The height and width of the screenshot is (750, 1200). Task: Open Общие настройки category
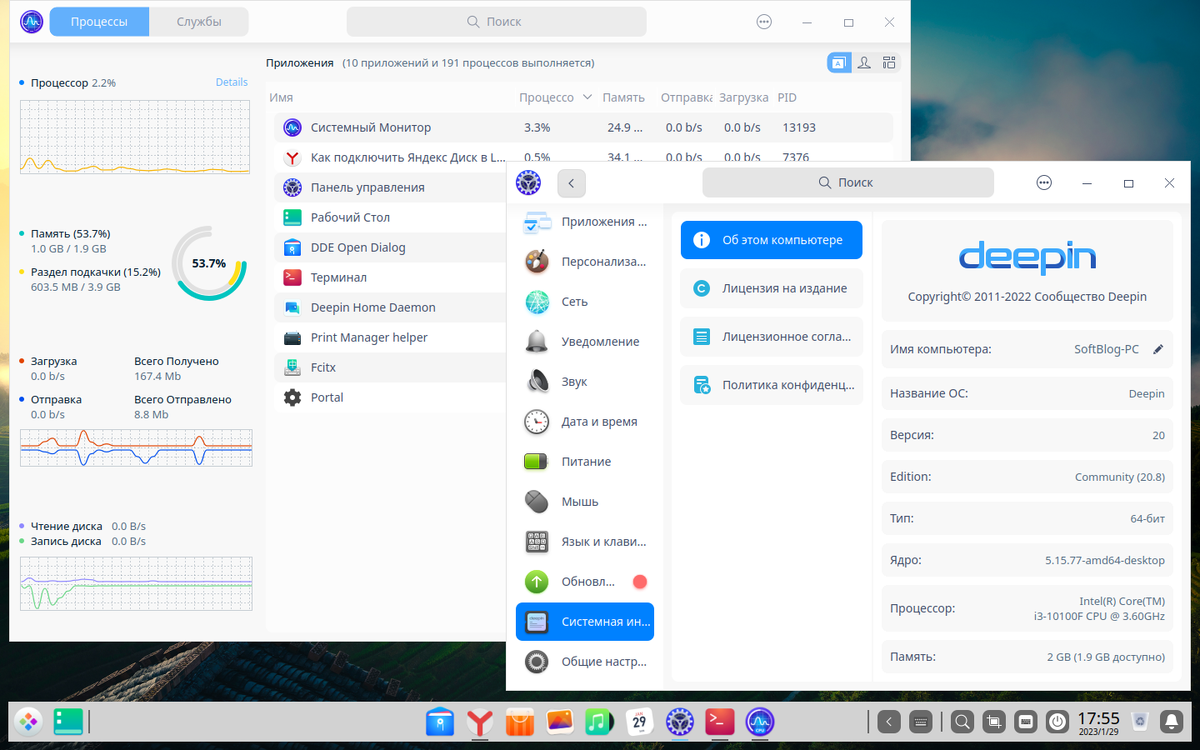tap(584, 661)
